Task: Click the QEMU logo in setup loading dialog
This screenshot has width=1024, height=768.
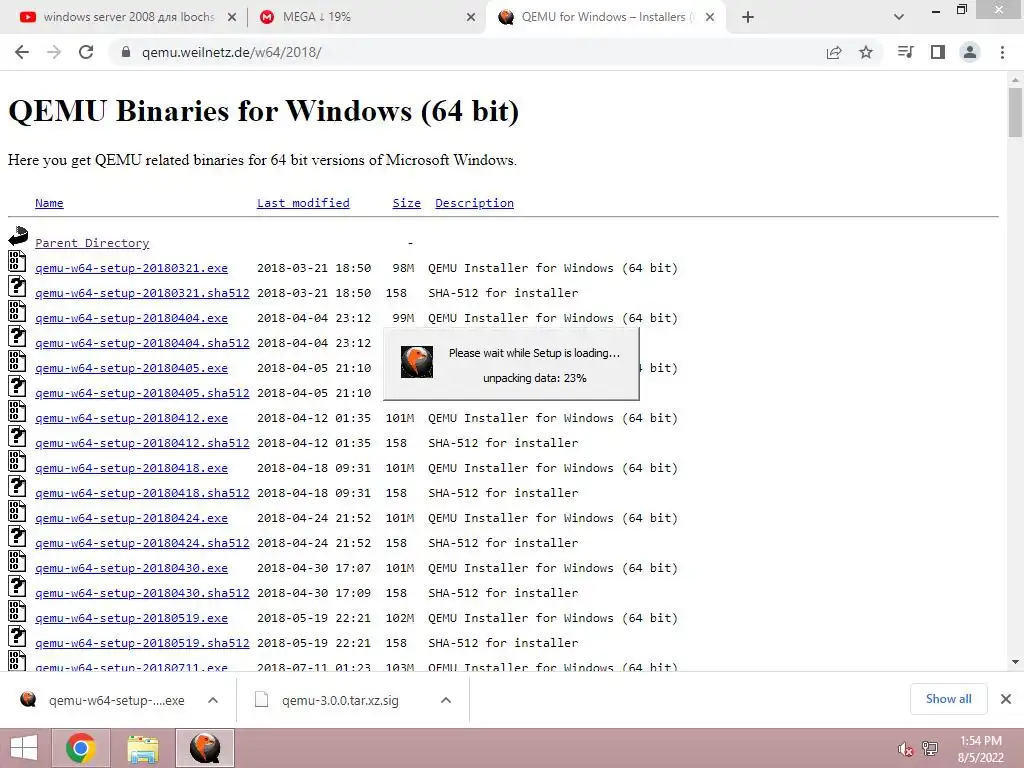Action: (x=417, y=362)
